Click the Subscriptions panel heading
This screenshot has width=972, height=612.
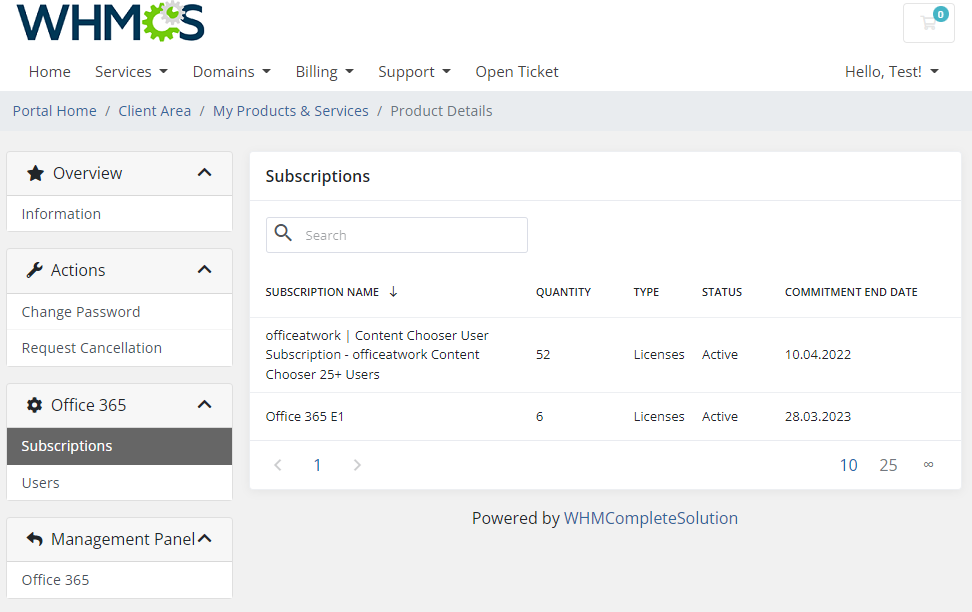[317, 177]
